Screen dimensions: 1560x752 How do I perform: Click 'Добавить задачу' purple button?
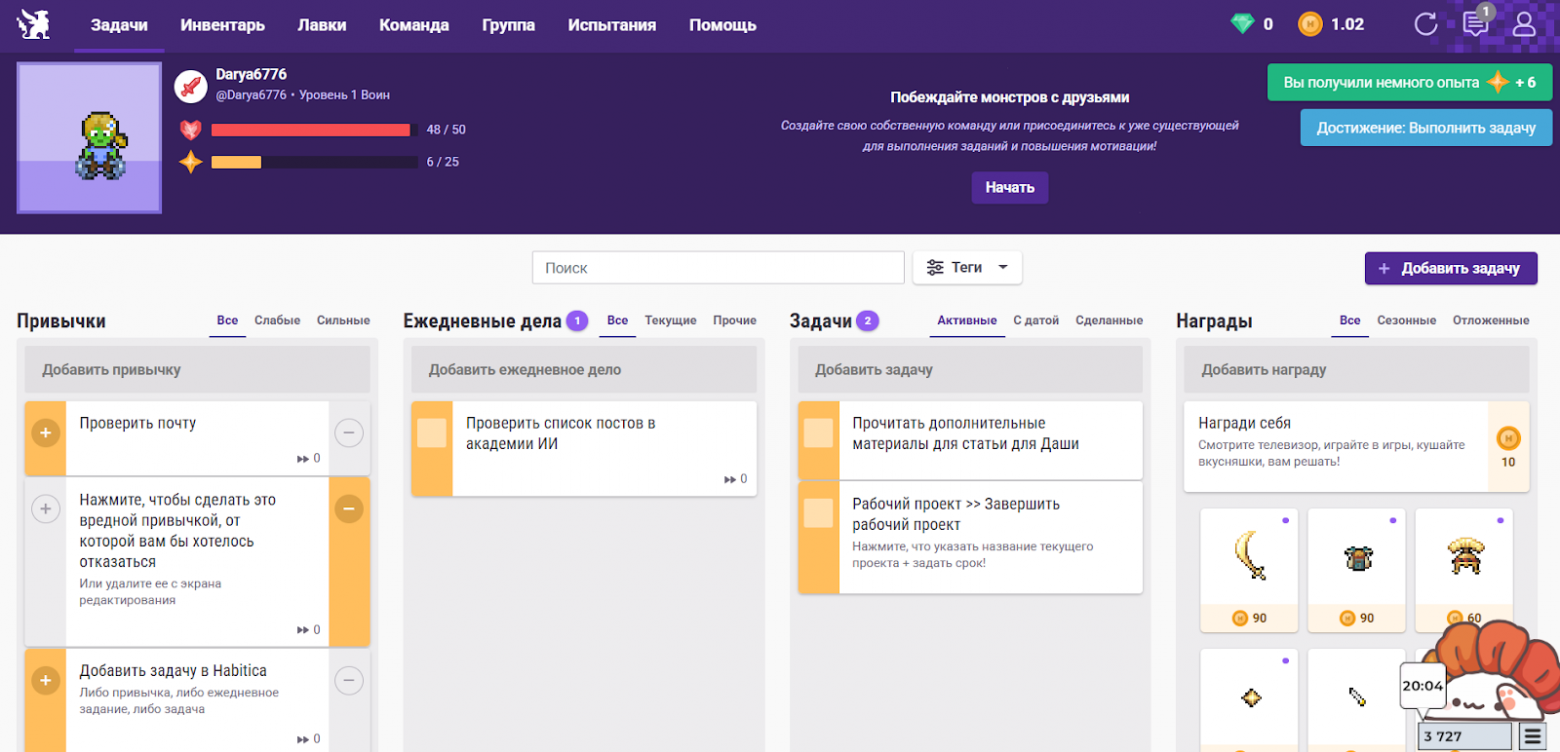(x=1449, y=268)
